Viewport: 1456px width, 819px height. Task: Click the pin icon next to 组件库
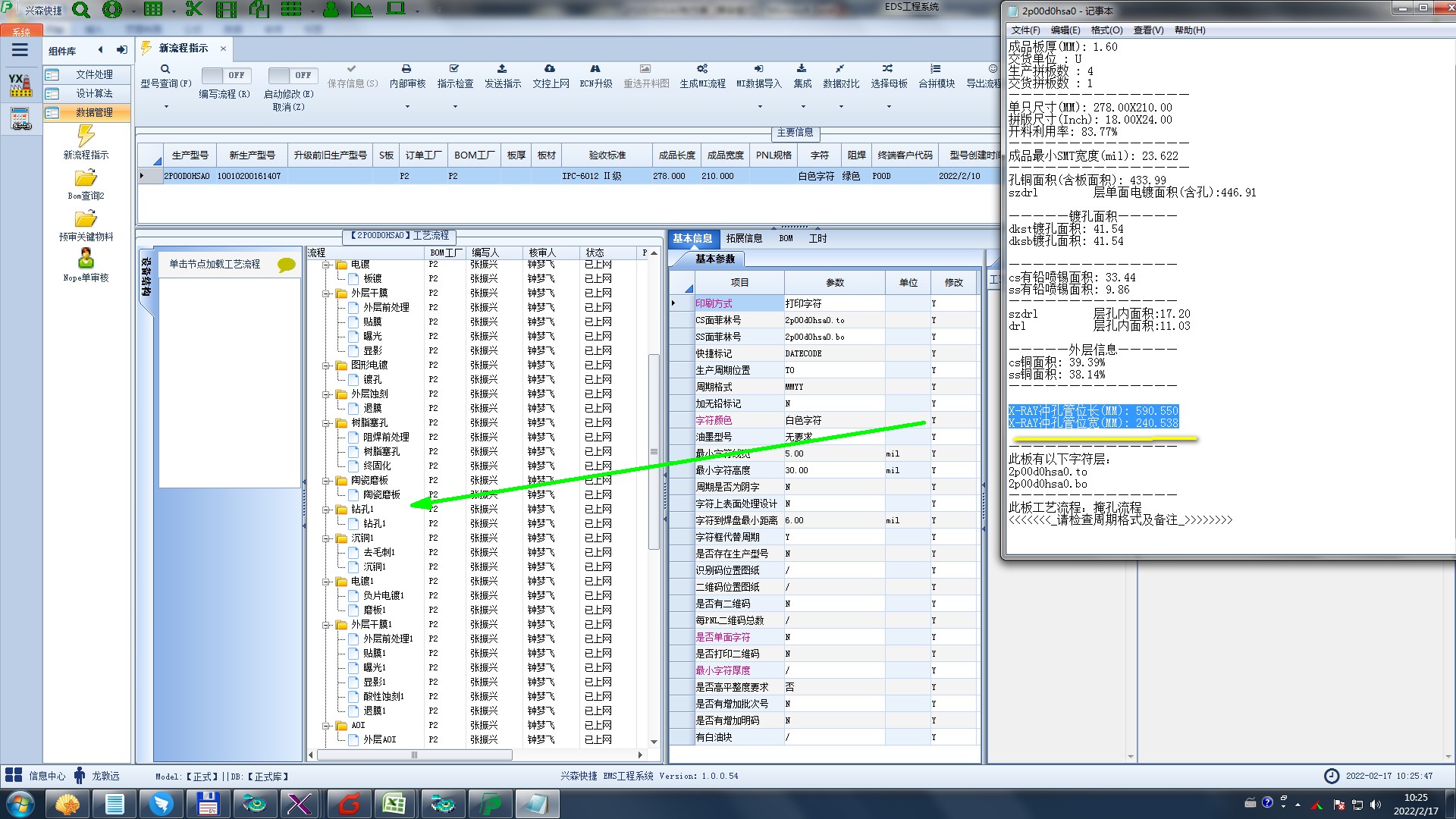(x=121, y=50)
